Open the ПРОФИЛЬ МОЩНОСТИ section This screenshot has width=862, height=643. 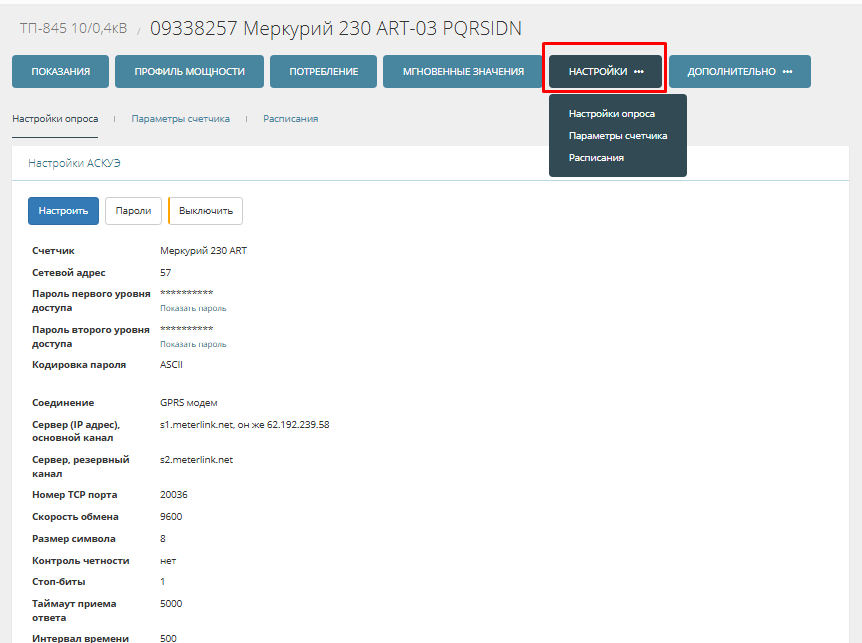coord(189,72)
